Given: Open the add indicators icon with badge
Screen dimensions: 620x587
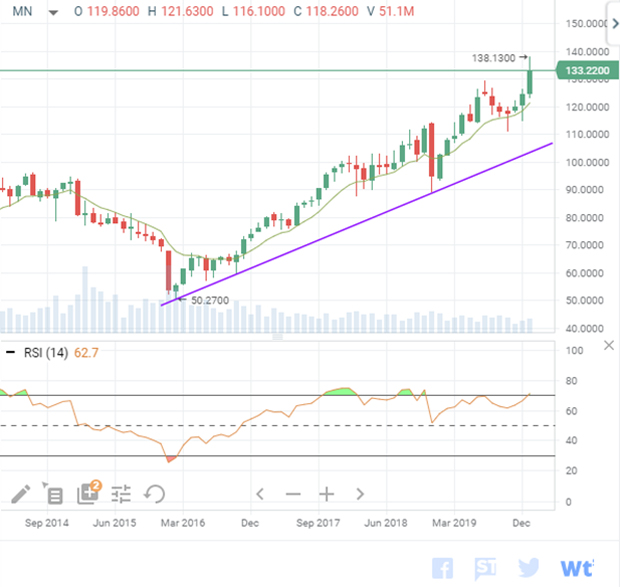Looking at the screenshot, I should [89, 493].
